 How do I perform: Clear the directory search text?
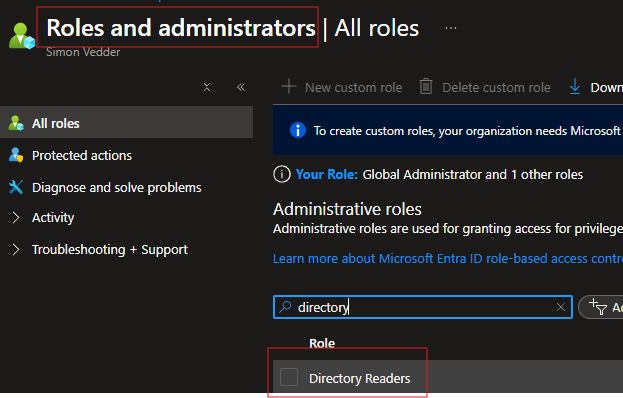(x=561, y=307)
